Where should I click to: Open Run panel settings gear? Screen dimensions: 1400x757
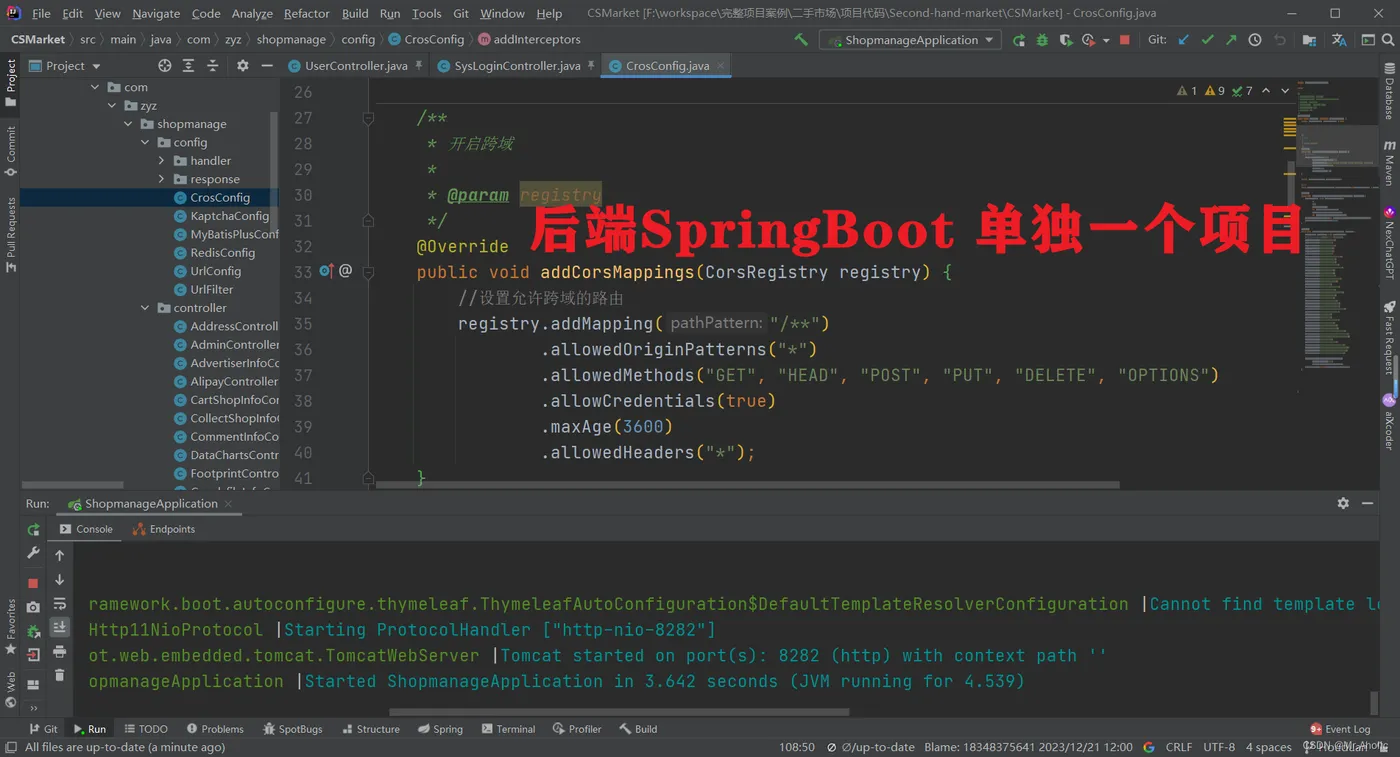click(1343, 503)
